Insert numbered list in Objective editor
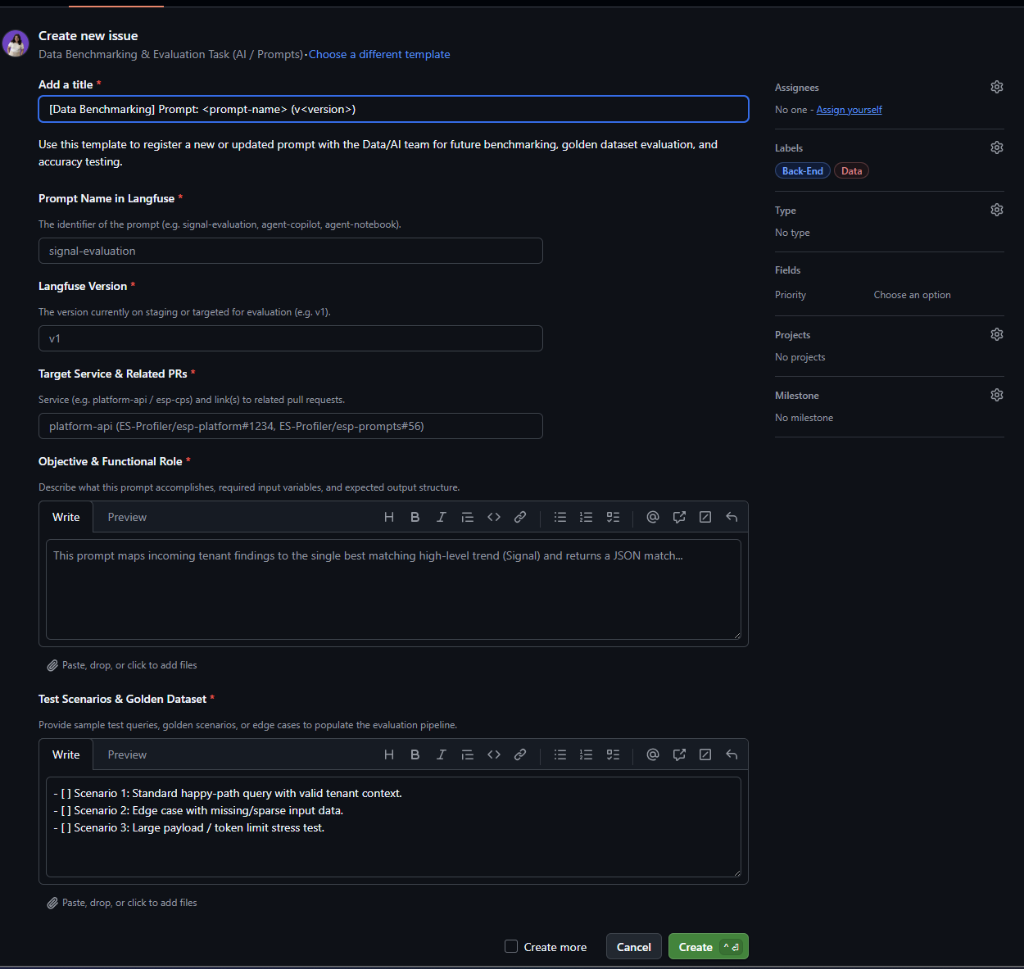This screenshot has height=969, width=1024. pos(586,517)
